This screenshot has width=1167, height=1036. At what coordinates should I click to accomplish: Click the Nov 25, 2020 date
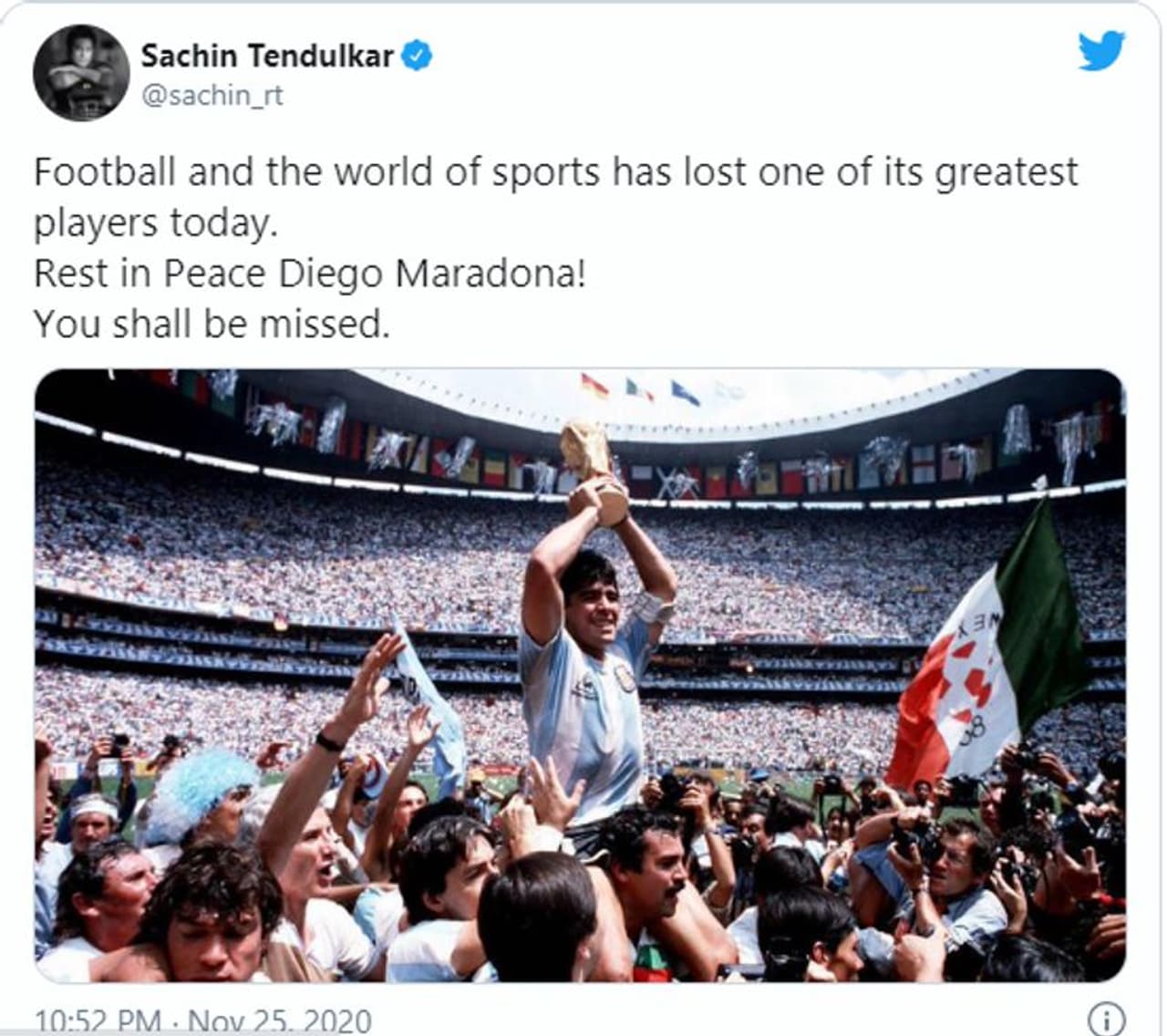click(x=281, y=1020)
